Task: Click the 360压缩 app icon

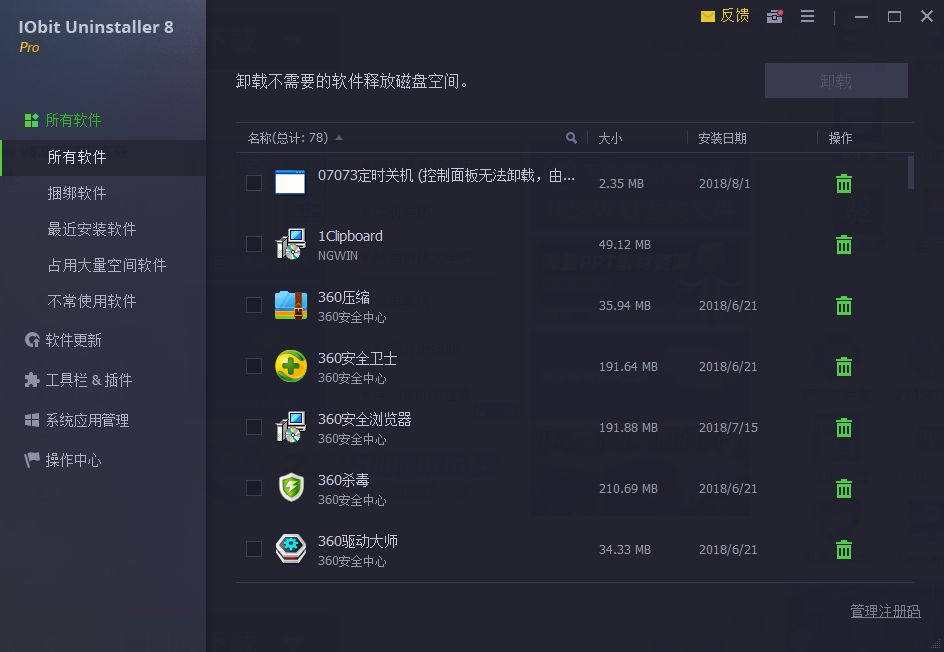Action: 290,305
